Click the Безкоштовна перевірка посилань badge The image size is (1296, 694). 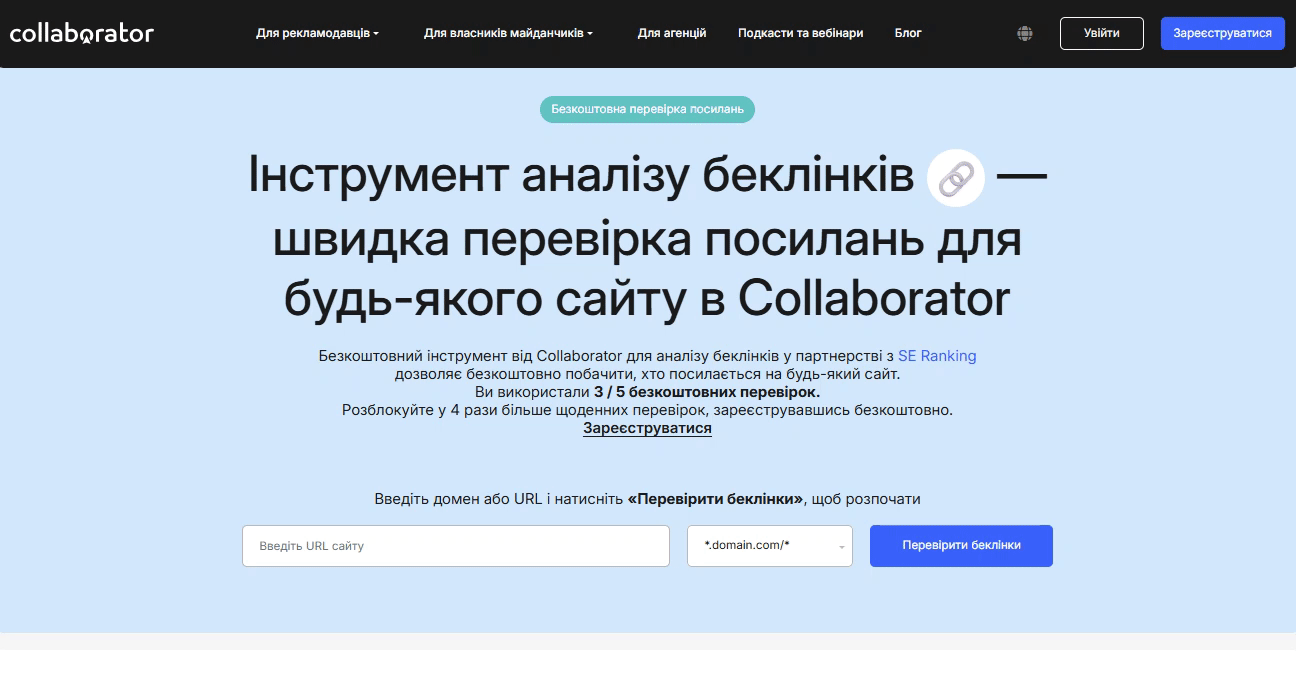pyautogui.click(x=647, y=109)
